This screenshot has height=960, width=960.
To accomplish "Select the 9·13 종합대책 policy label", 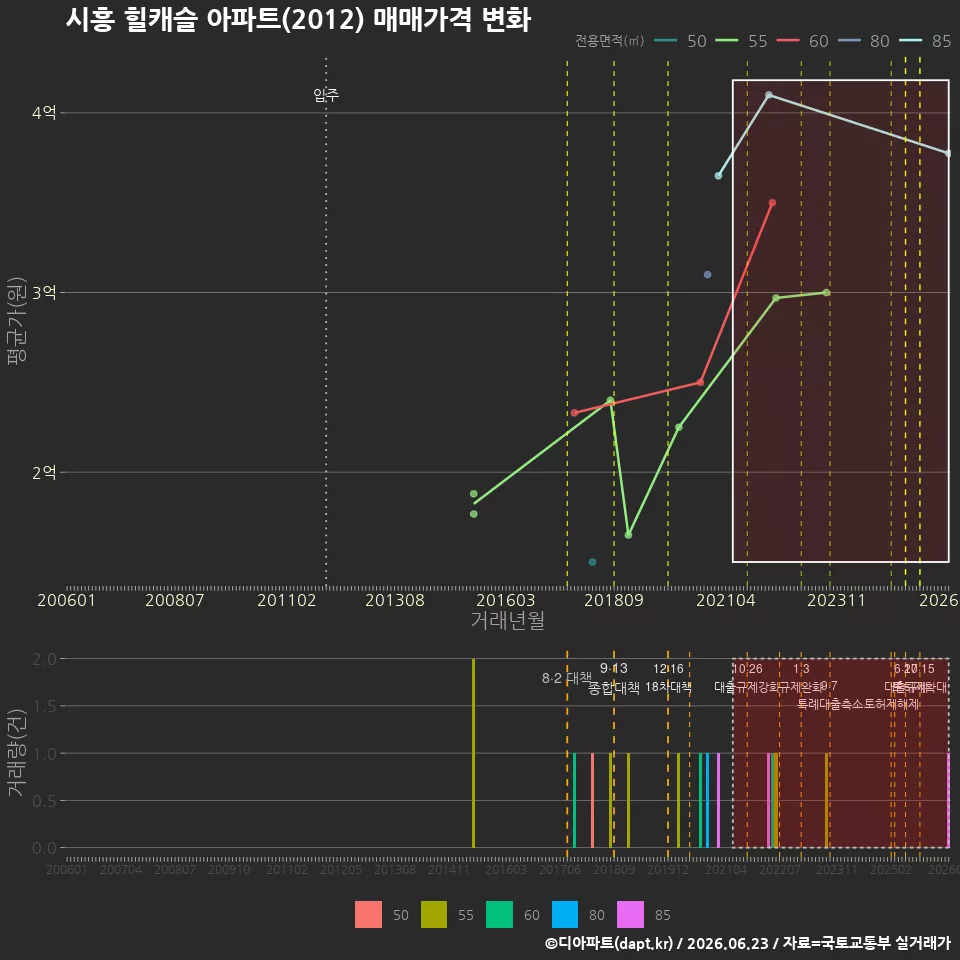I will point(613,678).
